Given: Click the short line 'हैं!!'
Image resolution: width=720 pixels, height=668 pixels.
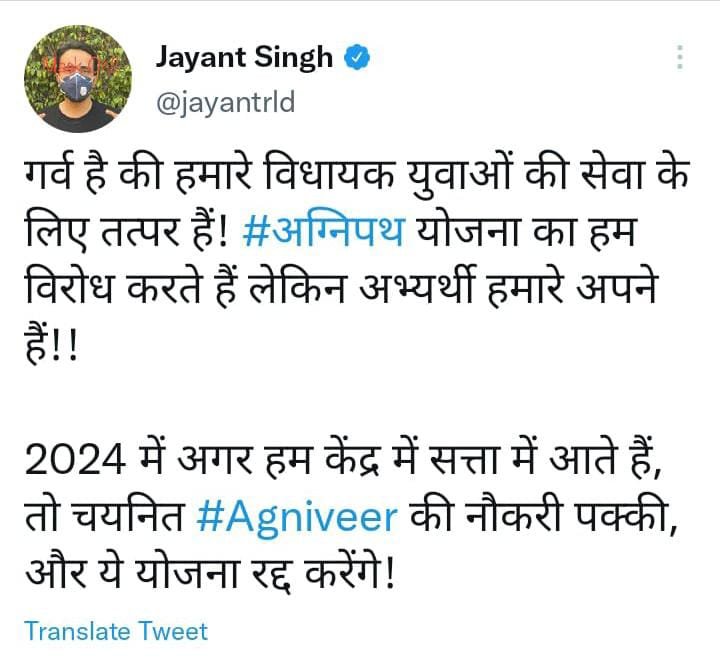Looking at the screenshot, I should click(52, 346).
